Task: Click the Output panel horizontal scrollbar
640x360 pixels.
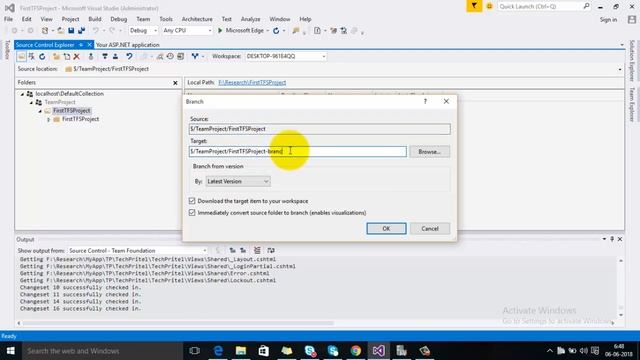Action: click(x=178, y=323)
